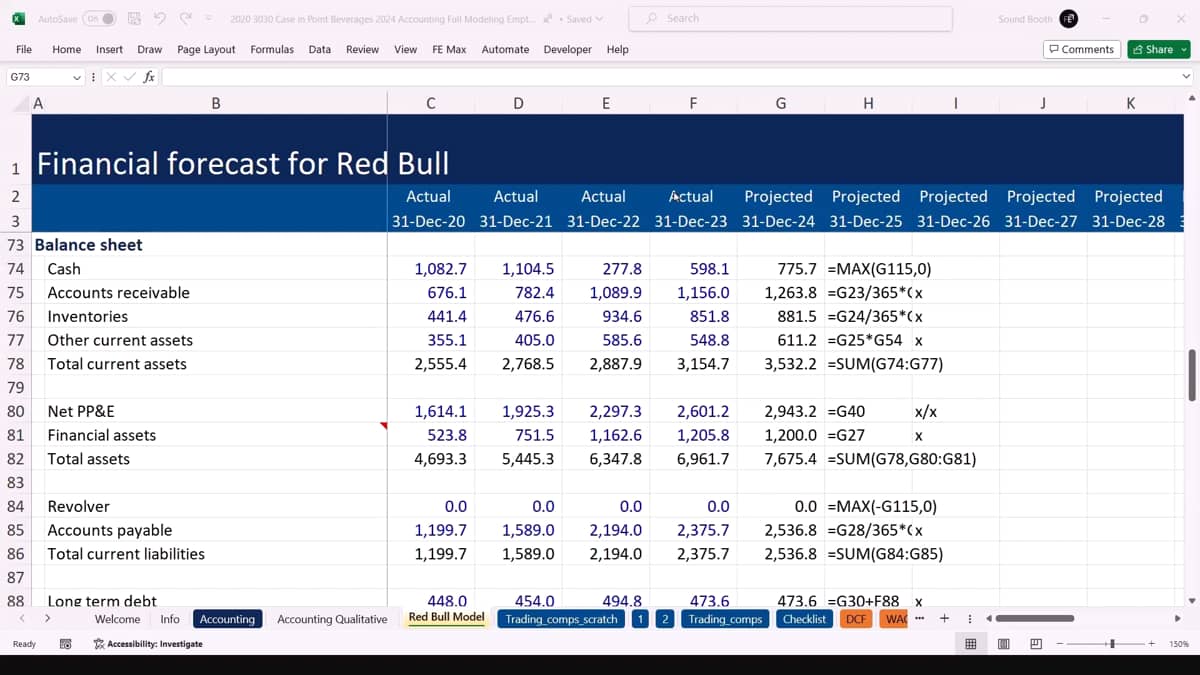
Task: Click the Share button
Action: tap(1158, 49)
